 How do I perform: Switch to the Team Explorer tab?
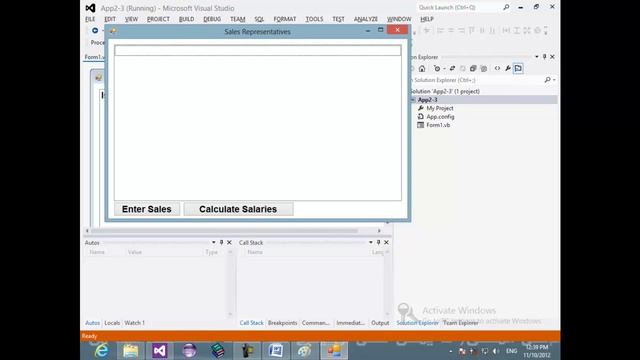[460, 323]
